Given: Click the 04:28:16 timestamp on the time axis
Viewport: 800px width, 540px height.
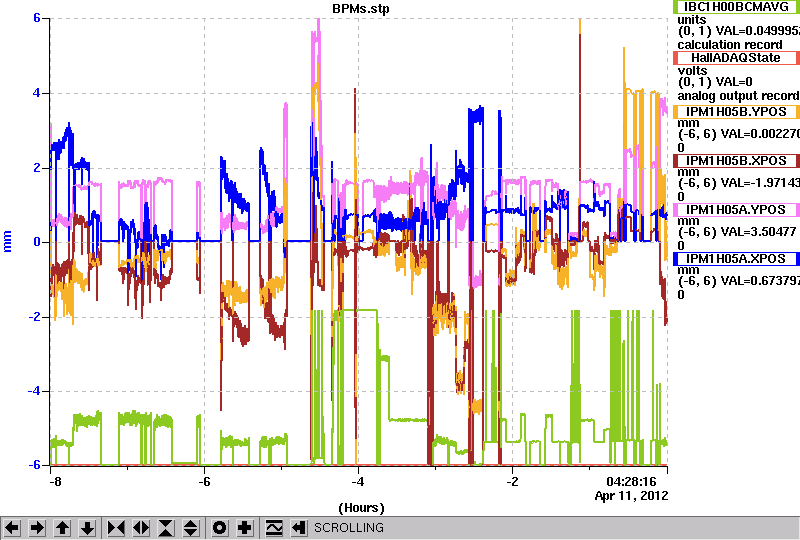Looking at the screenshot, I should [x=631, y=482].
